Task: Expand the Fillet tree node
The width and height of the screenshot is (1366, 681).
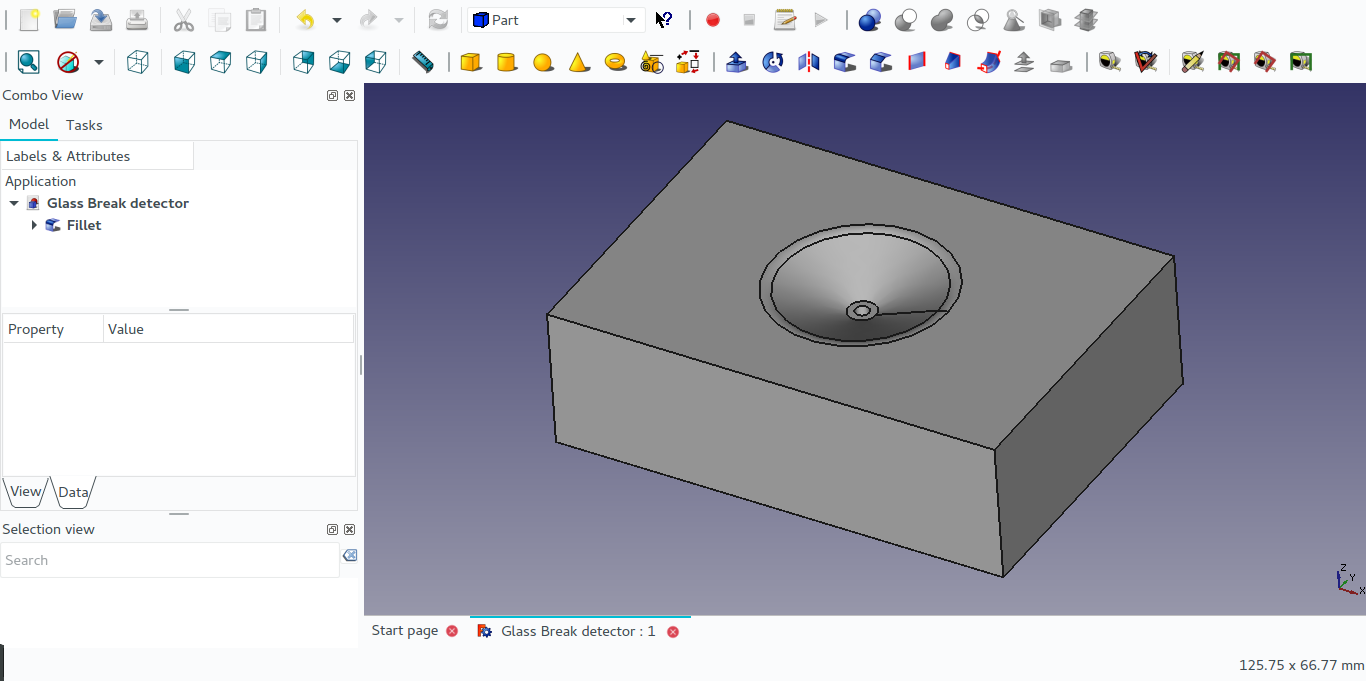Action: (34, 225)
